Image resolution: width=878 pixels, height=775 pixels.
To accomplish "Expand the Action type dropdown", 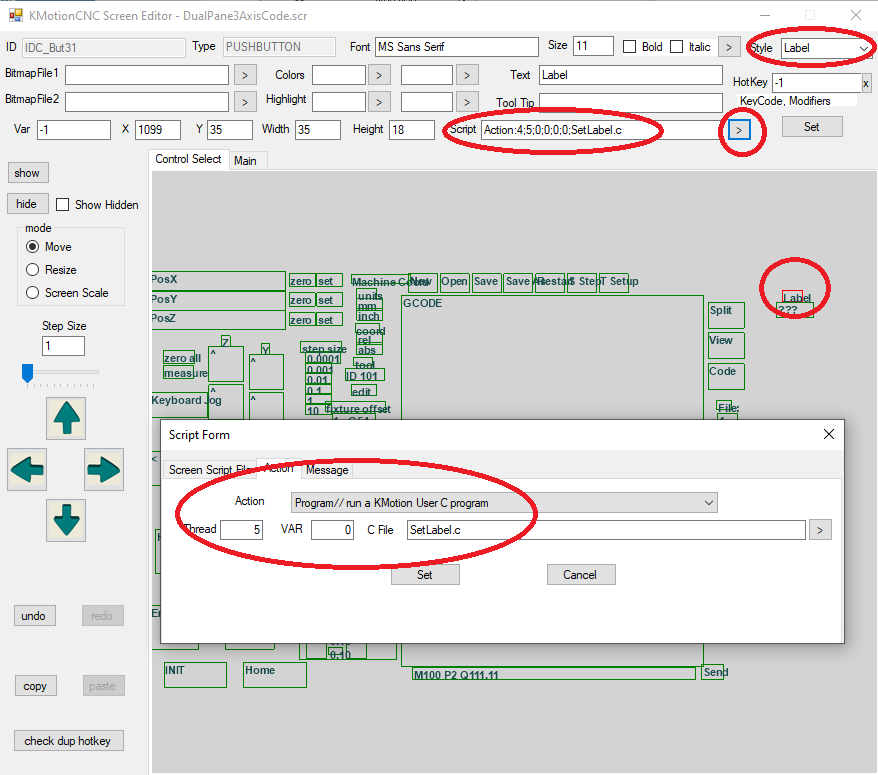I will 708,502.
